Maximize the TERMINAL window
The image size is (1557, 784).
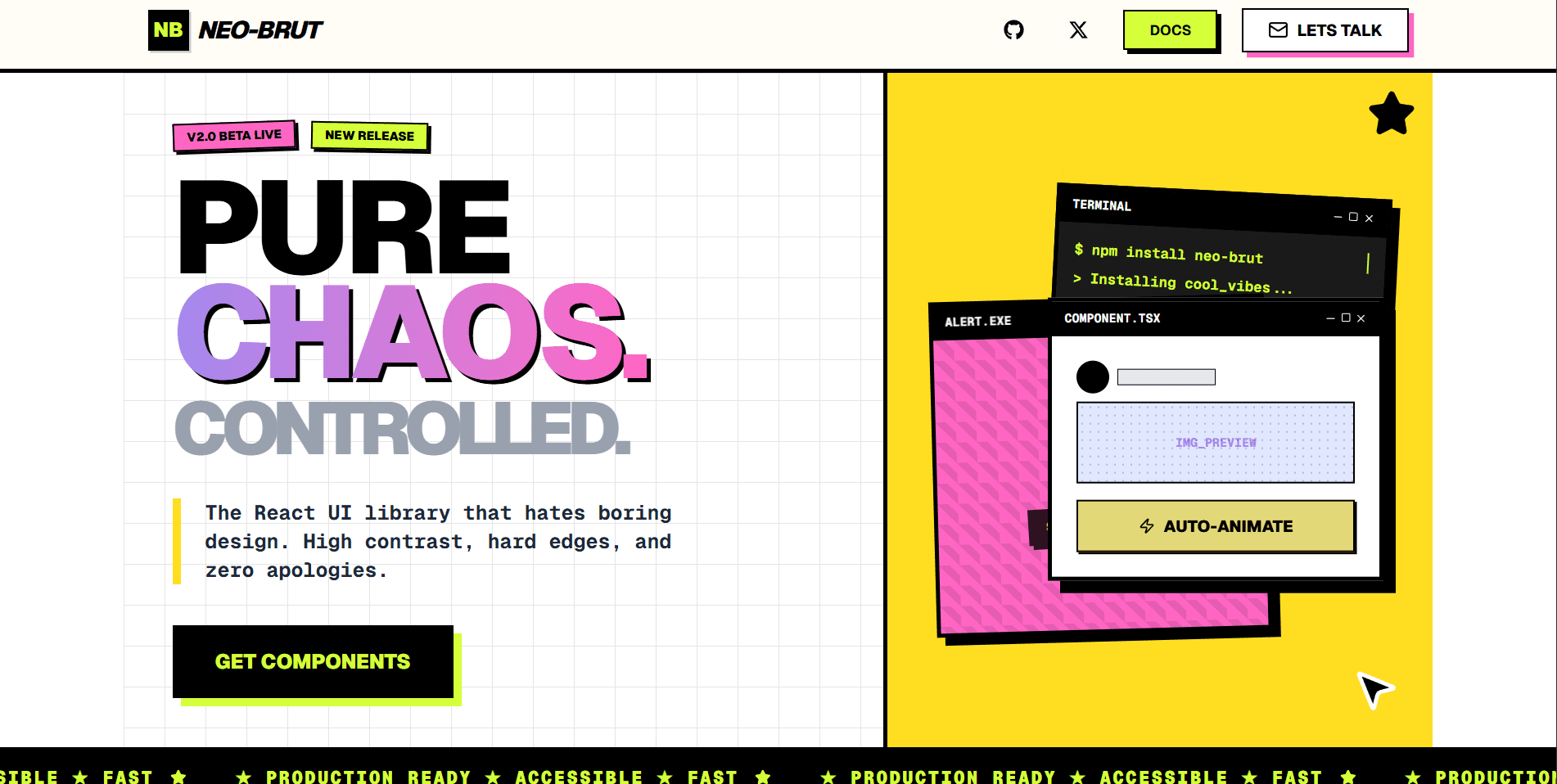tap(1353, 217)
